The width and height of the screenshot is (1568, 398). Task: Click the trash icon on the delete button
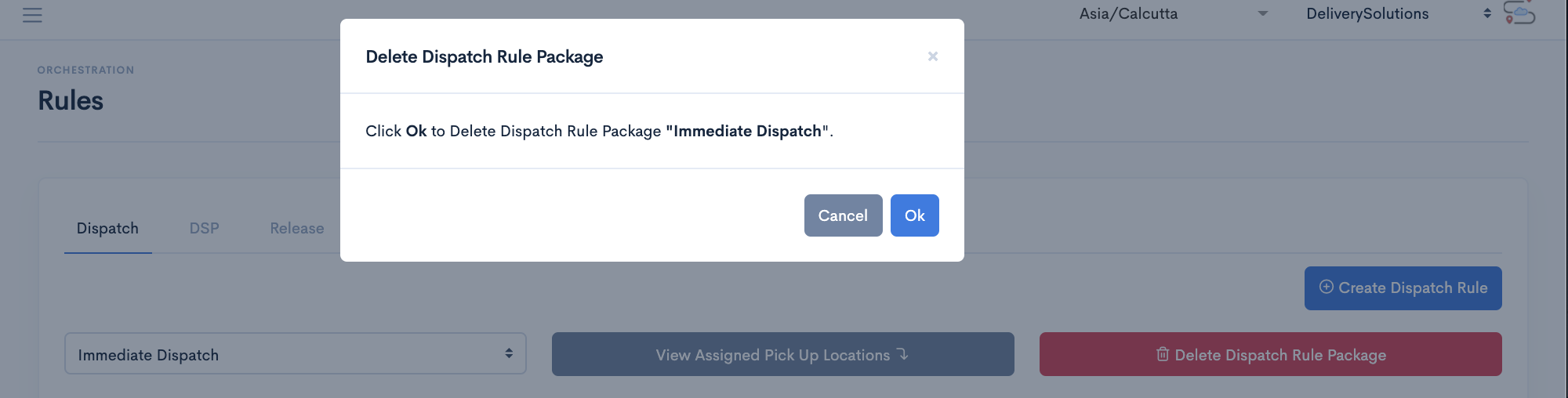coord(1163,354)
